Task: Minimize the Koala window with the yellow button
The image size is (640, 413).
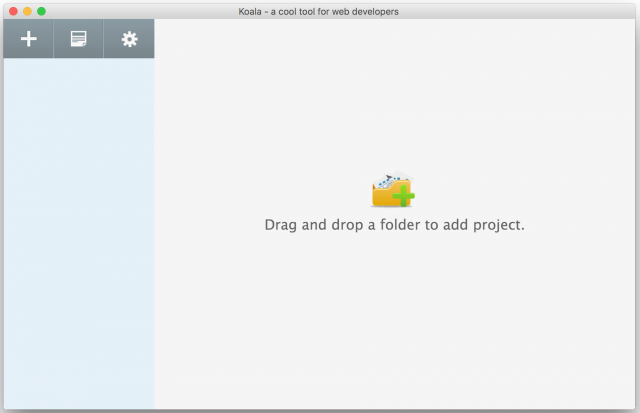Action: point(28,11)
